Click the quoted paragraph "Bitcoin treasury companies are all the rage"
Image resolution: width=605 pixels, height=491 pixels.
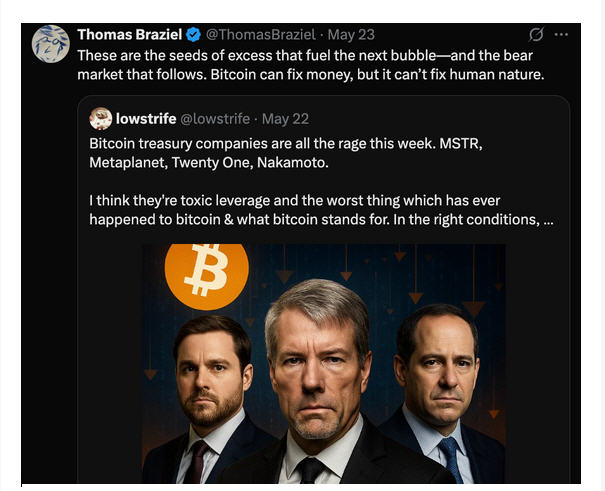click(285, 153)
